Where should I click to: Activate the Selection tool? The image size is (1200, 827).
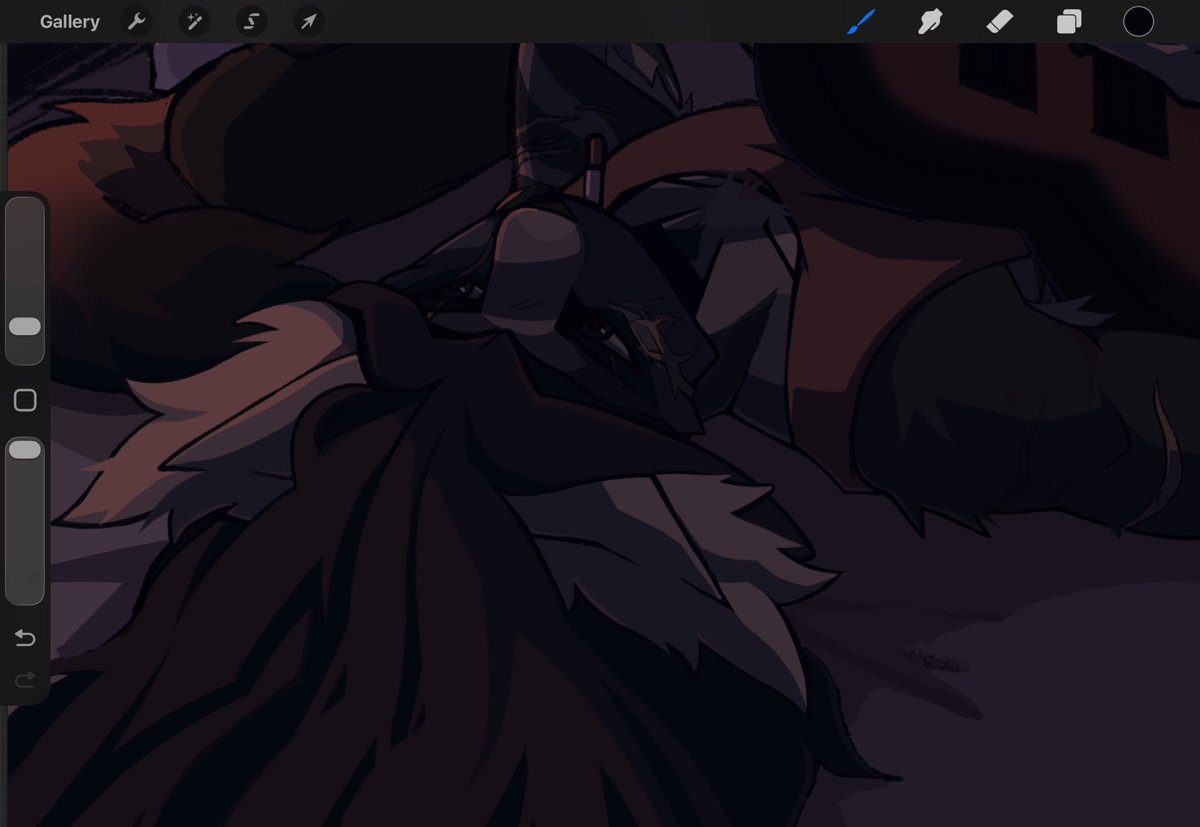tap(251, 22)
